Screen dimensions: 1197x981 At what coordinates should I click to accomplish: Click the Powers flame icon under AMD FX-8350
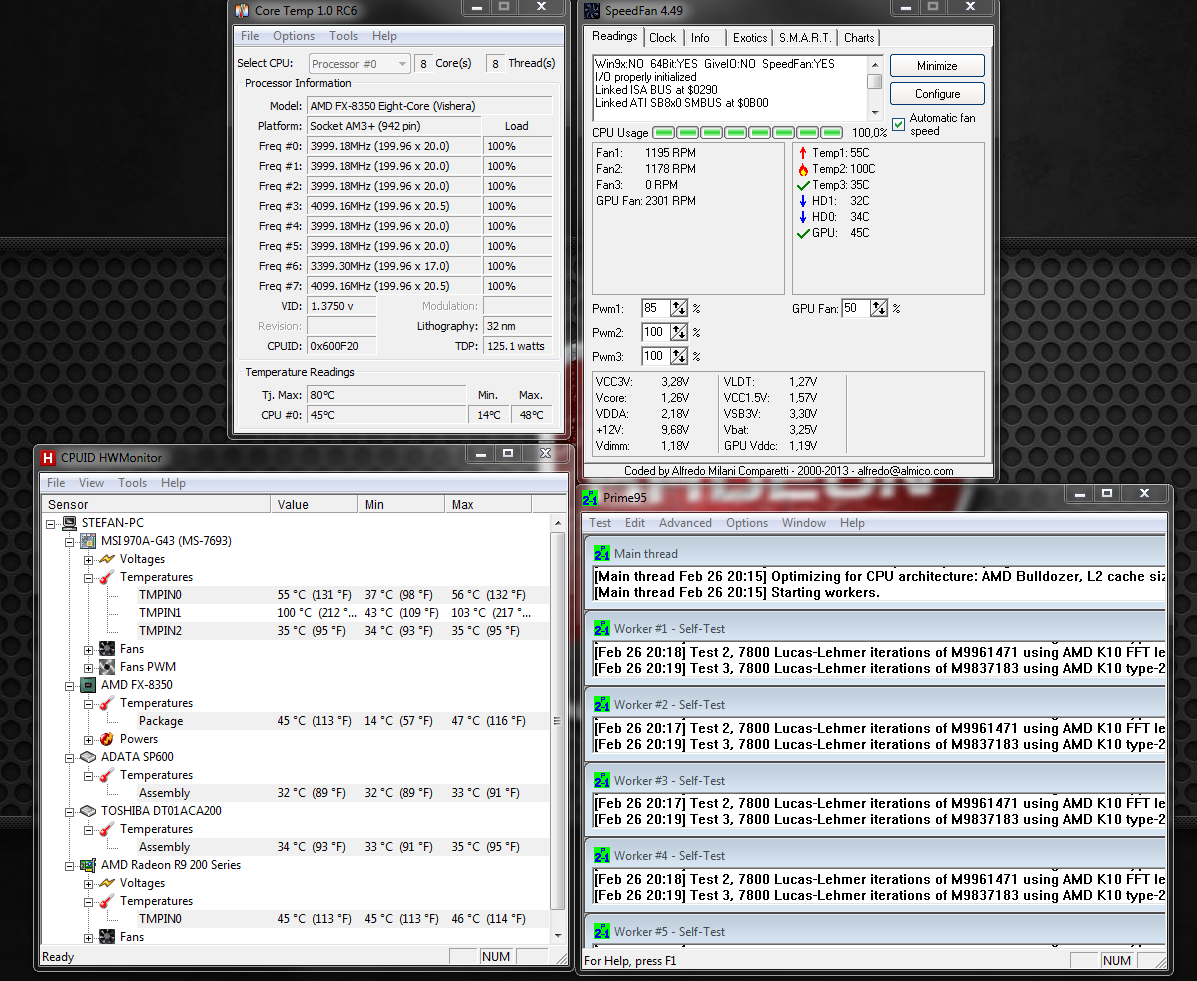107,739
